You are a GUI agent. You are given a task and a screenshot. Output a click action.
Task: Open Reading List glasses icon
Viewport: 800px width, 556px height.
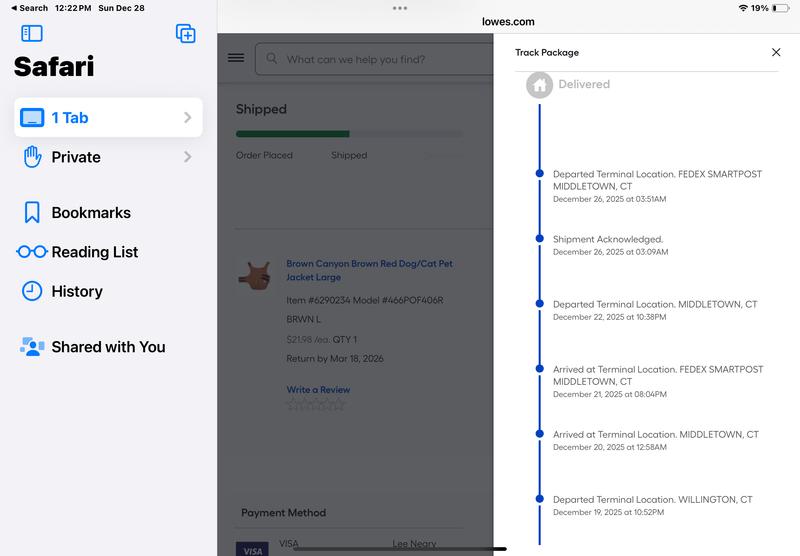click(32, 252)
